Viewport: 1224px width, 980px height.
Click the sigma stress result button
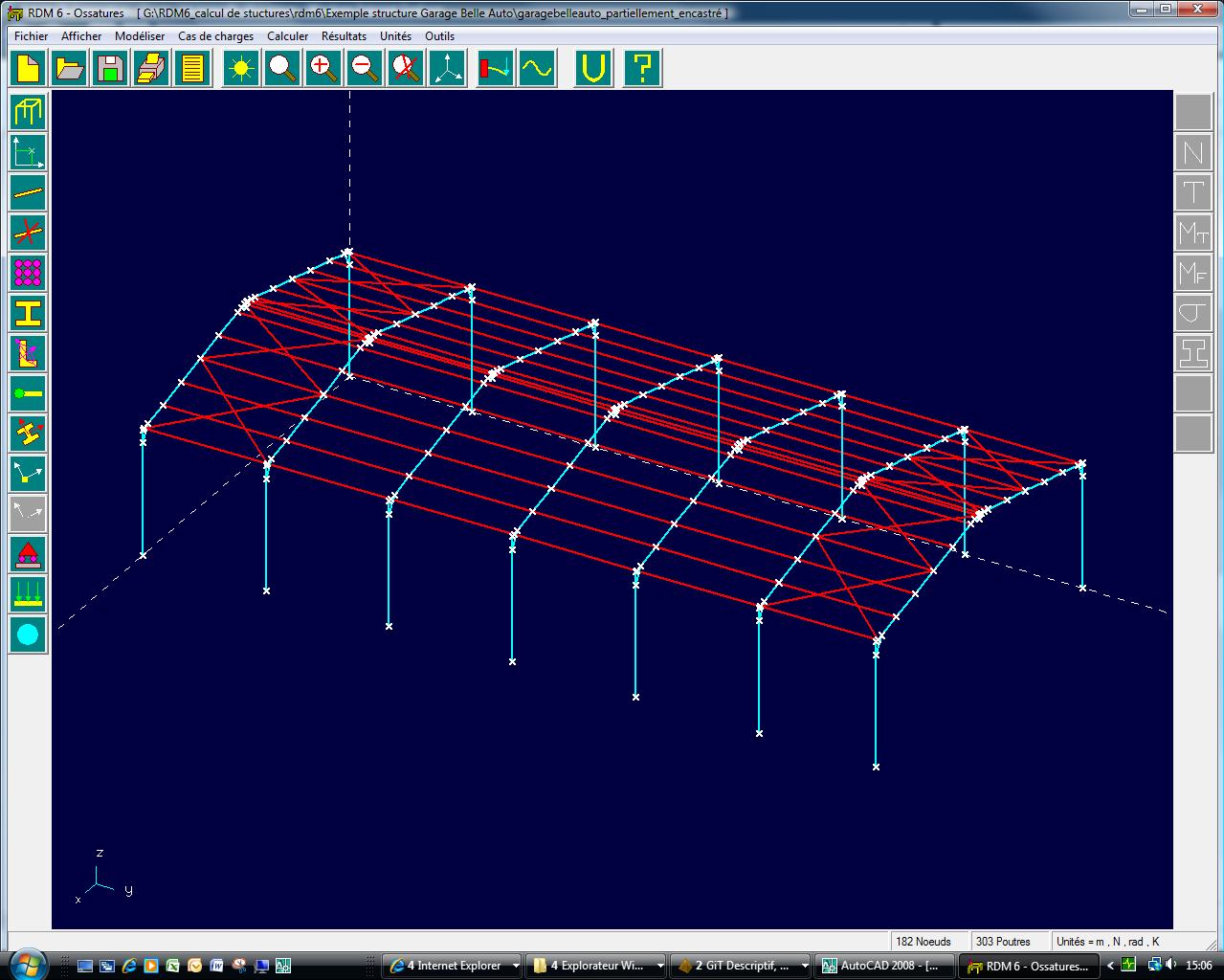[1193, 313]
